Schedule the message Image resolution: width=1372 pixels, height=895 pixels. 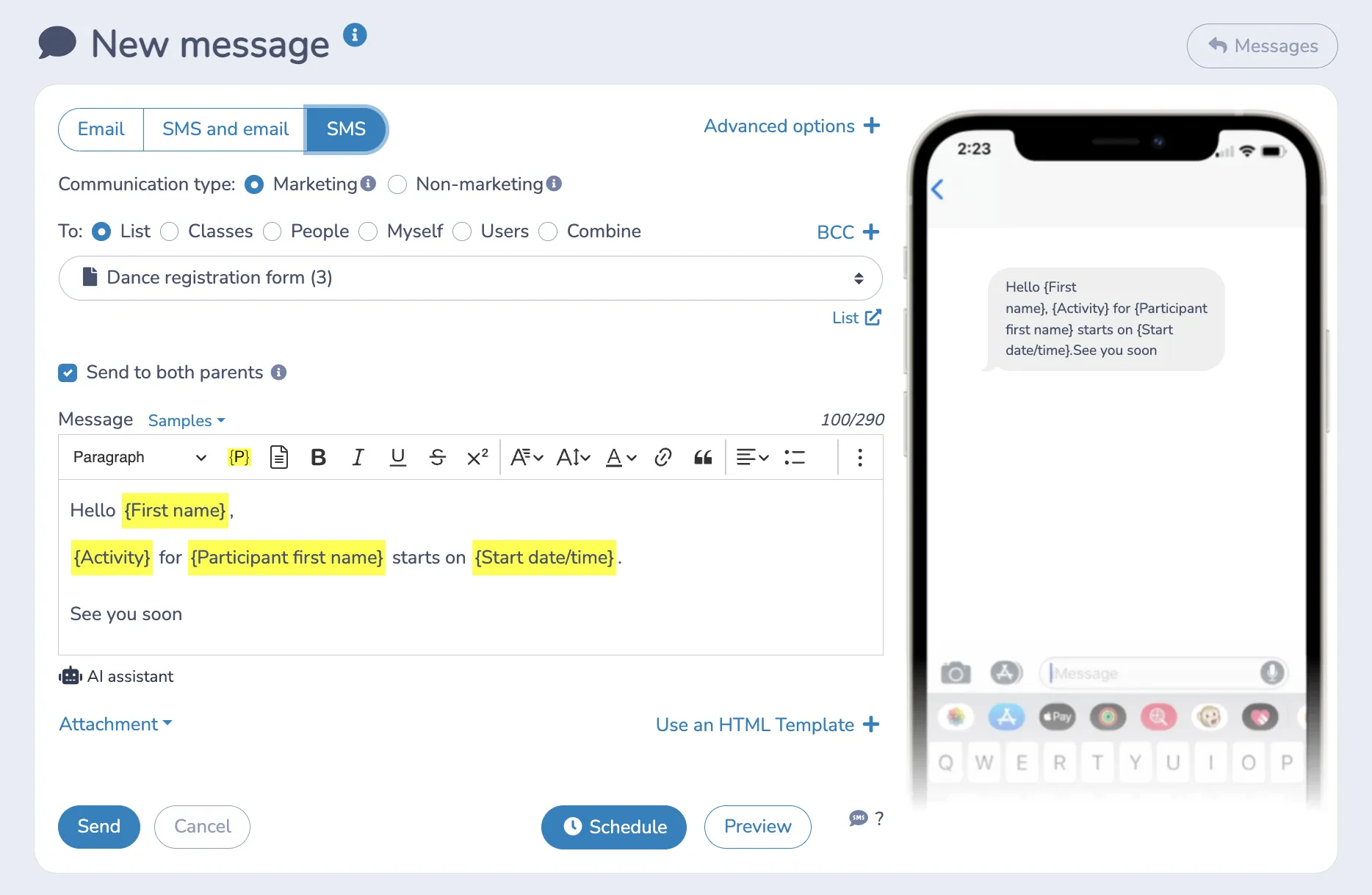(x=614, y=827)
